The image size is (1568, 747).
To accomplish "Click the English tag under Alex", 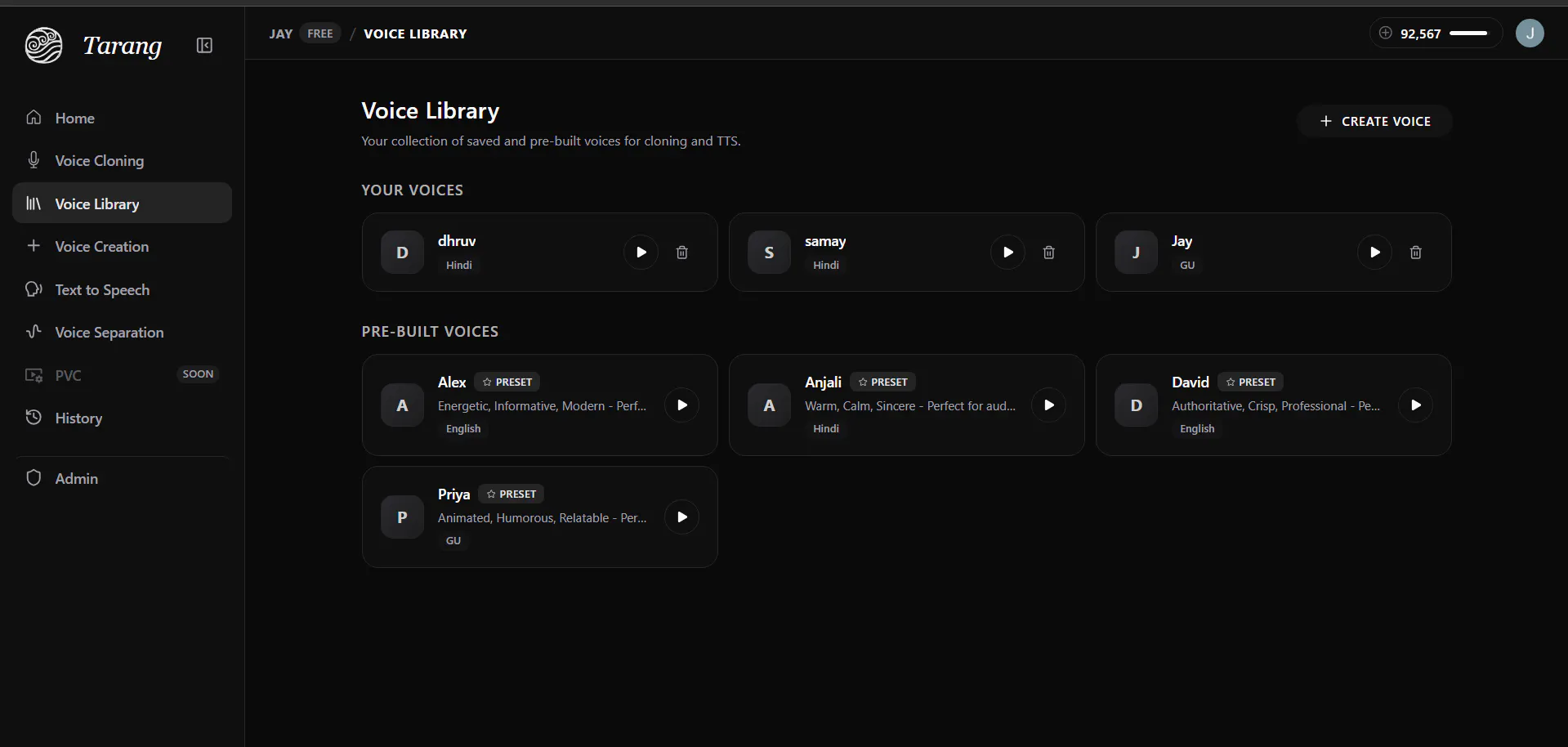I will coord(463,428).
